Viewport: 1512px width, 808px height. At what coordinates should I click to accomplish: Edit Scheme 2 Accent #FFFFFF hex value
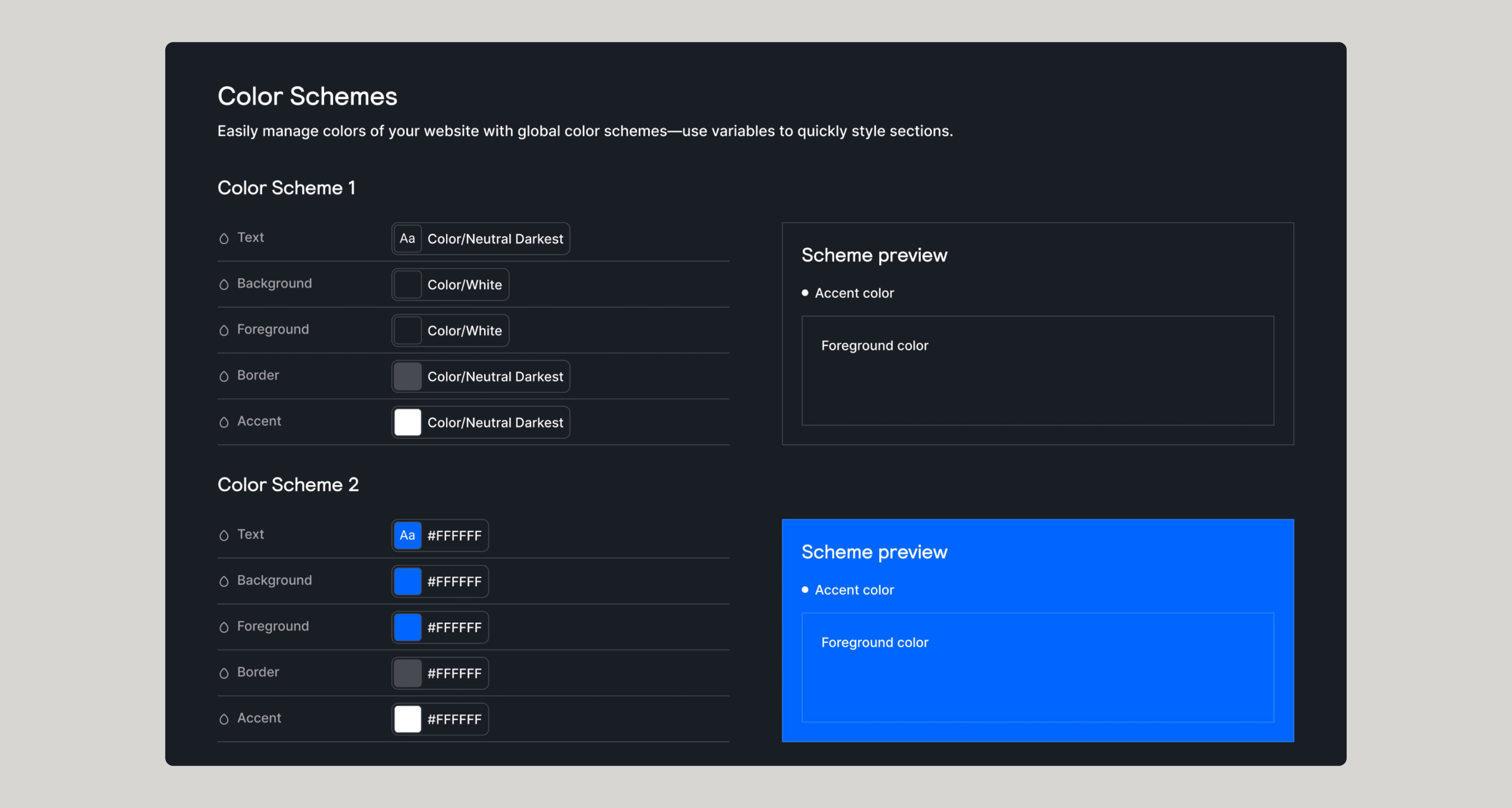(x=454, y=719)
